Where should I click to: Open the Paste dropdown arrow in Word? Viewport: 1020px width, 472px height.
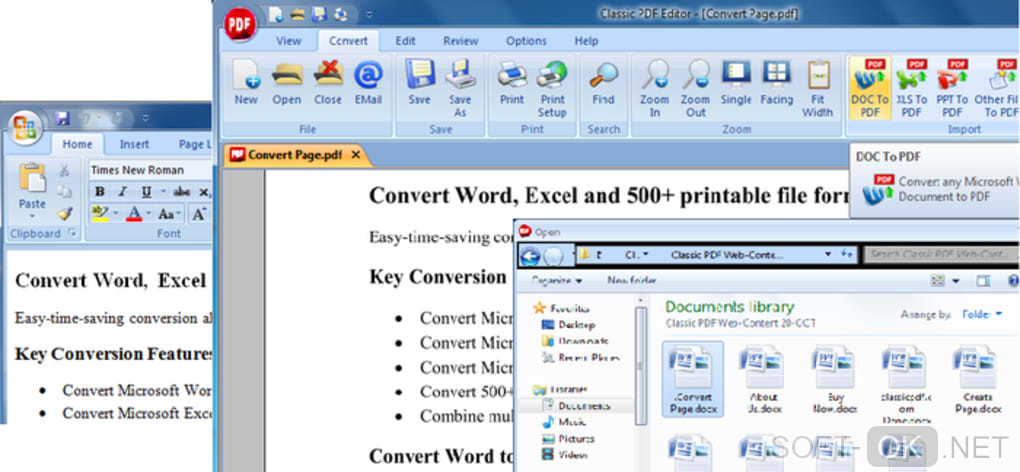coord(32,215)
